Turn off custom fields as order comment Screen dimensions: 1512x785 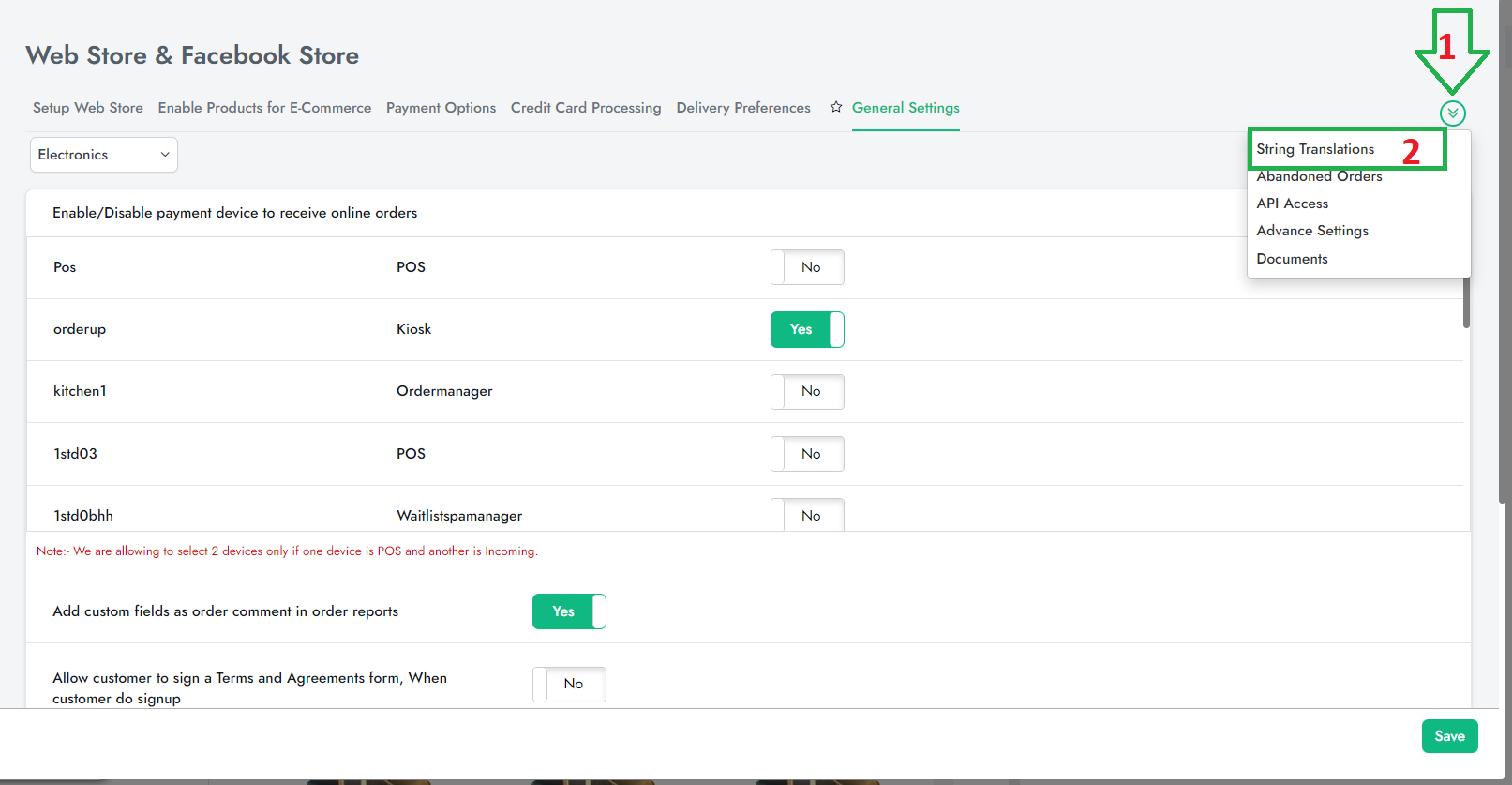pos(569,611)
